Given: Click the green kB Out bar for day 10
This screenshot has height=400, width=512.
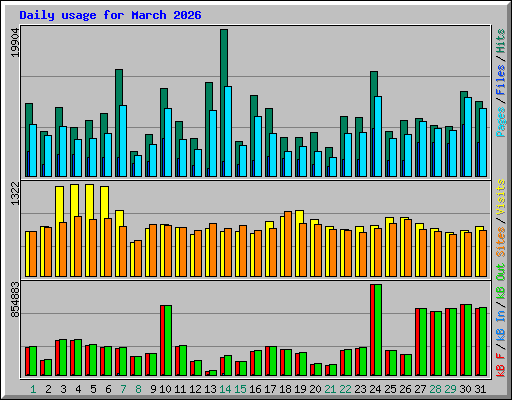Looking at the screenshot, I should (x=168, y=341).
